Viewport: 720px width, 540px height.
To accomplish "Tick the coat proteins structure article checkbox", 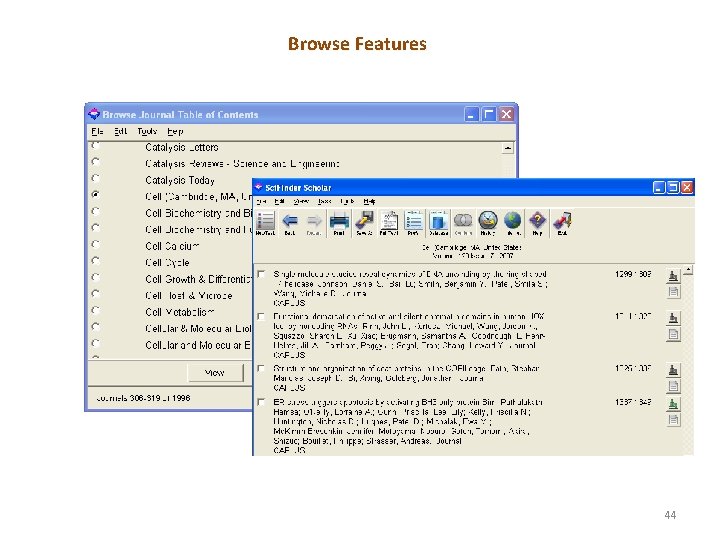I will [x=261, y=368].
